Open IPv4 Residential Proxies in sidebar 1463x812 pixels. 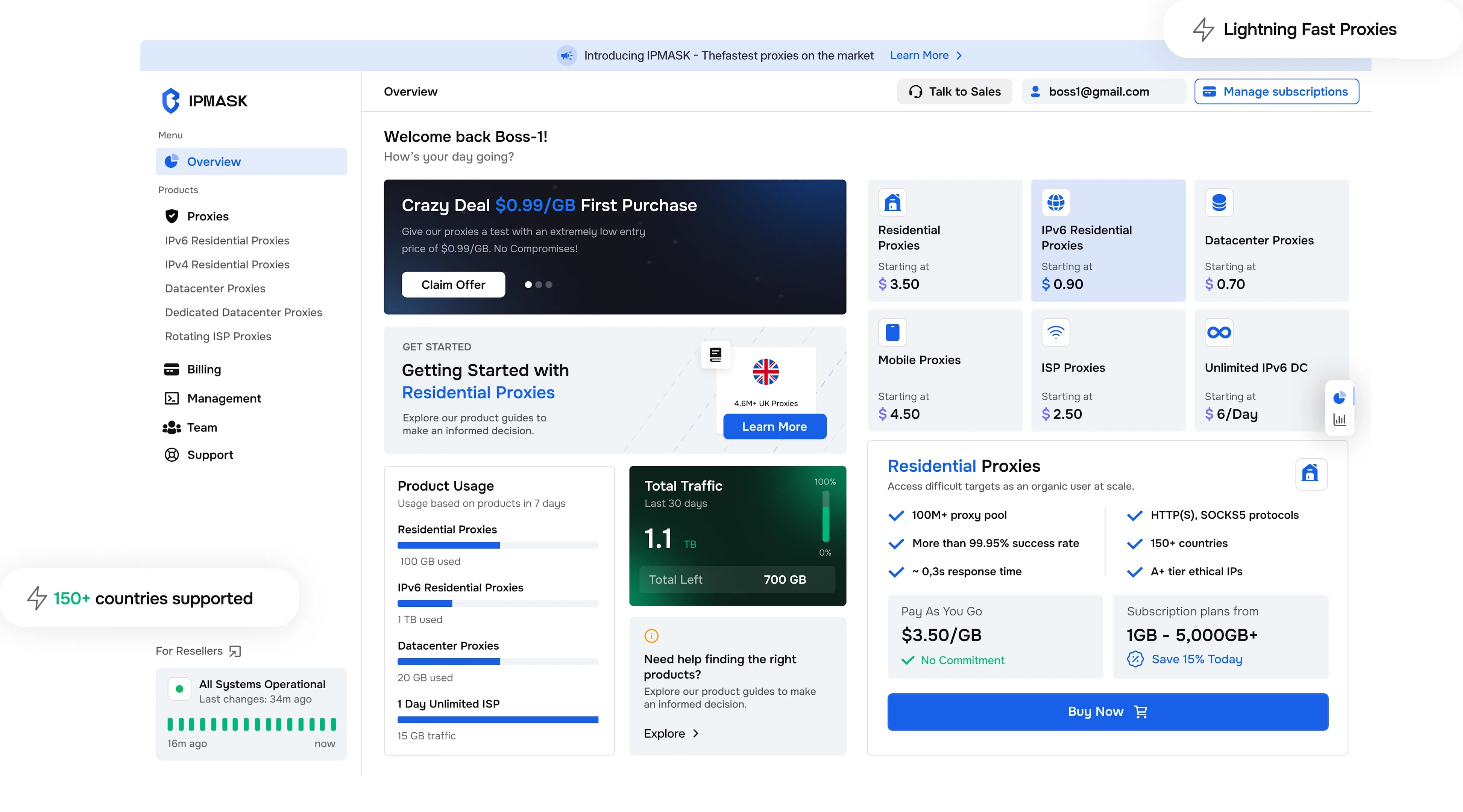tap(227, 265)
